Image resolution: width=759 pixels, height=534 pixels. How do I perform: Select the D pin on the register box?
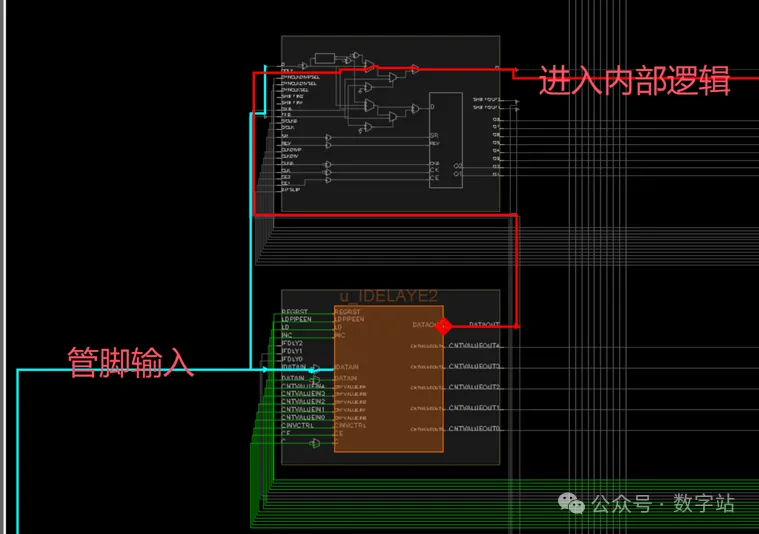click(432, 107)
